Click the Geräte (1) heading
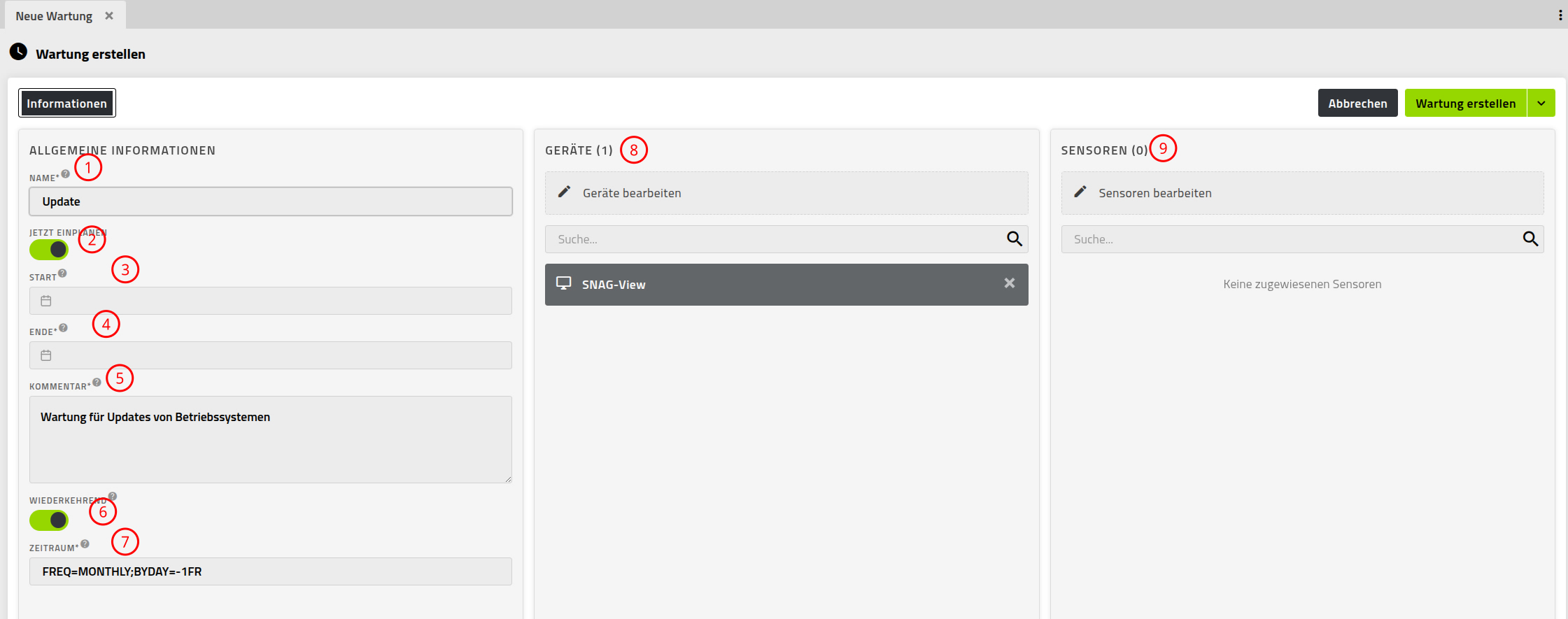Image resolution: width=1568 pixels, height=619 pixels. 579,150
